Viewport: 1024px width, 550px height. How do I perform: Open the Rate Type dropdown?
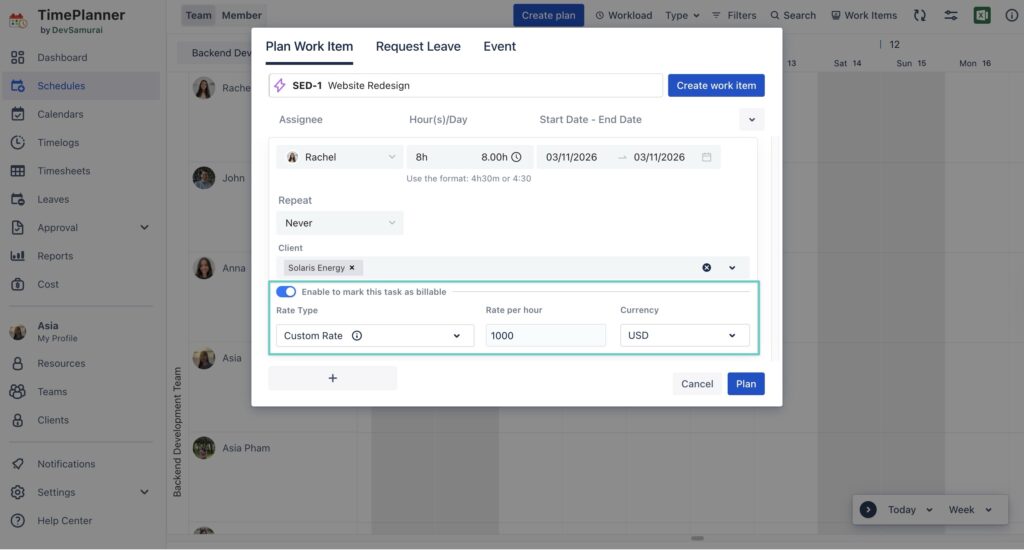pos(375,336)
